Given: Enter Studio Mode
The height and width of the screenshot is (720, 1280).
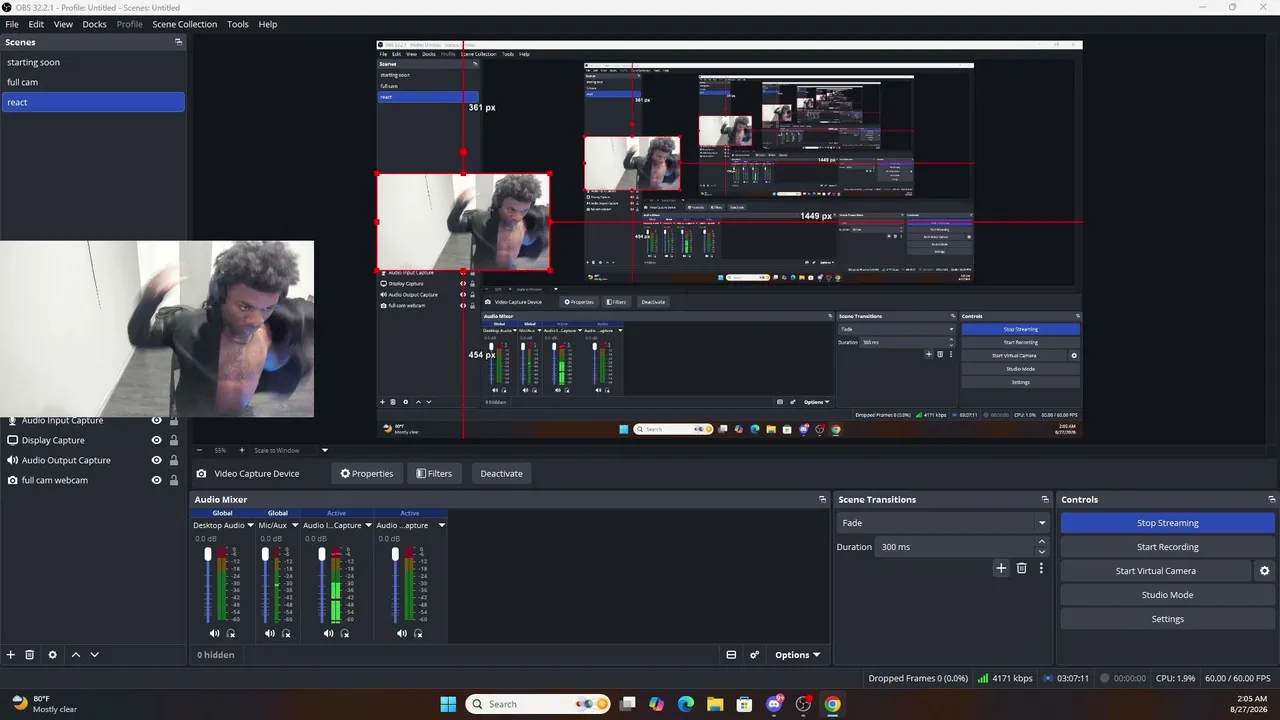Looking at the screenshot, I should click(1167, 595).
